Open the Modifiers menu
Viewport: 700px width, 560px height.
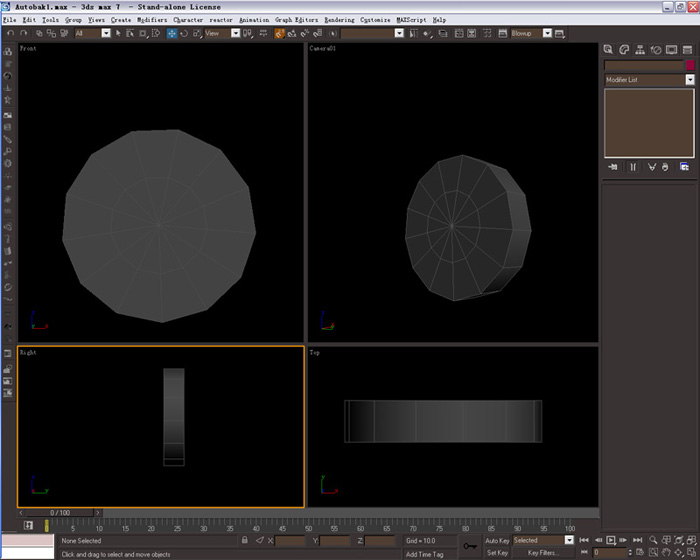coord(152,20)
